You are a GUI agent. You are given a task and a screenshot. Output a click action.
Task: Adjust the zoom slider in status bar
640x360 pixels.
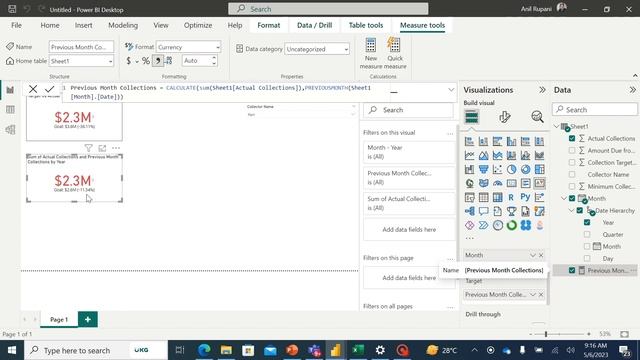click(x=546, y=334)
